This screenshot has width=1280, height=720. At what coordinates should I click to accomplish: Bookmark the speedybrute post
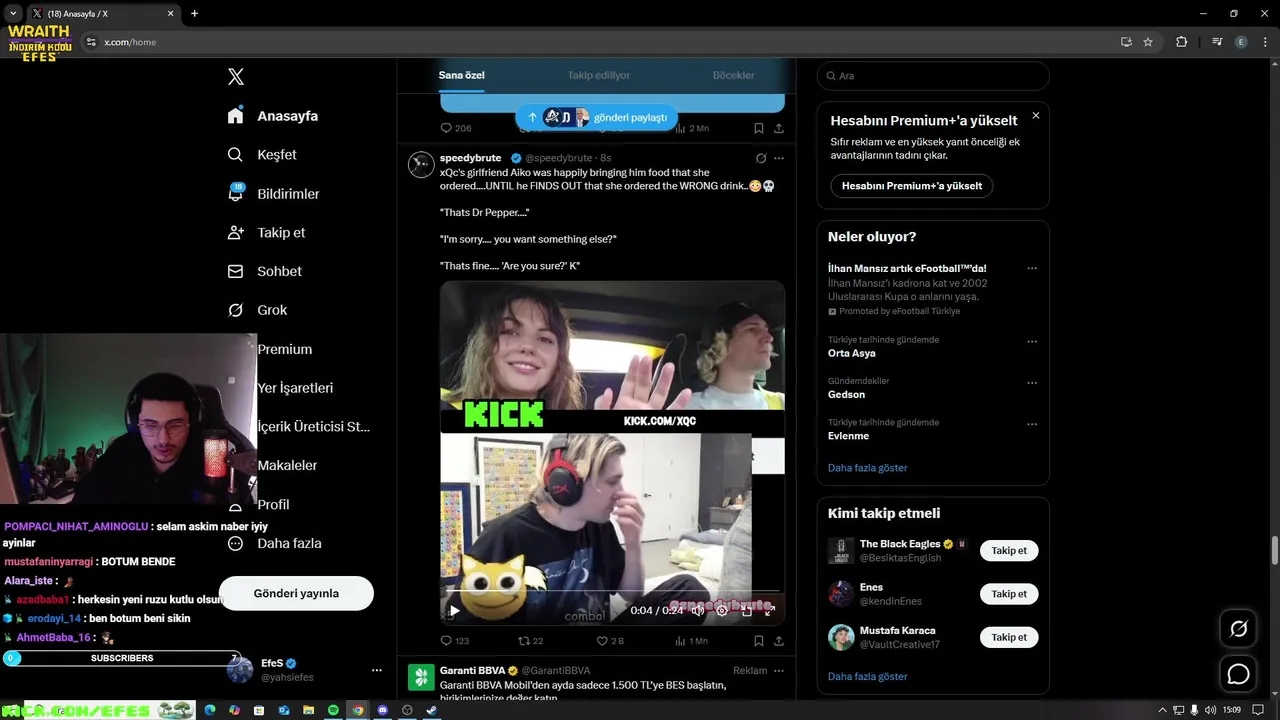pos(759,641)
